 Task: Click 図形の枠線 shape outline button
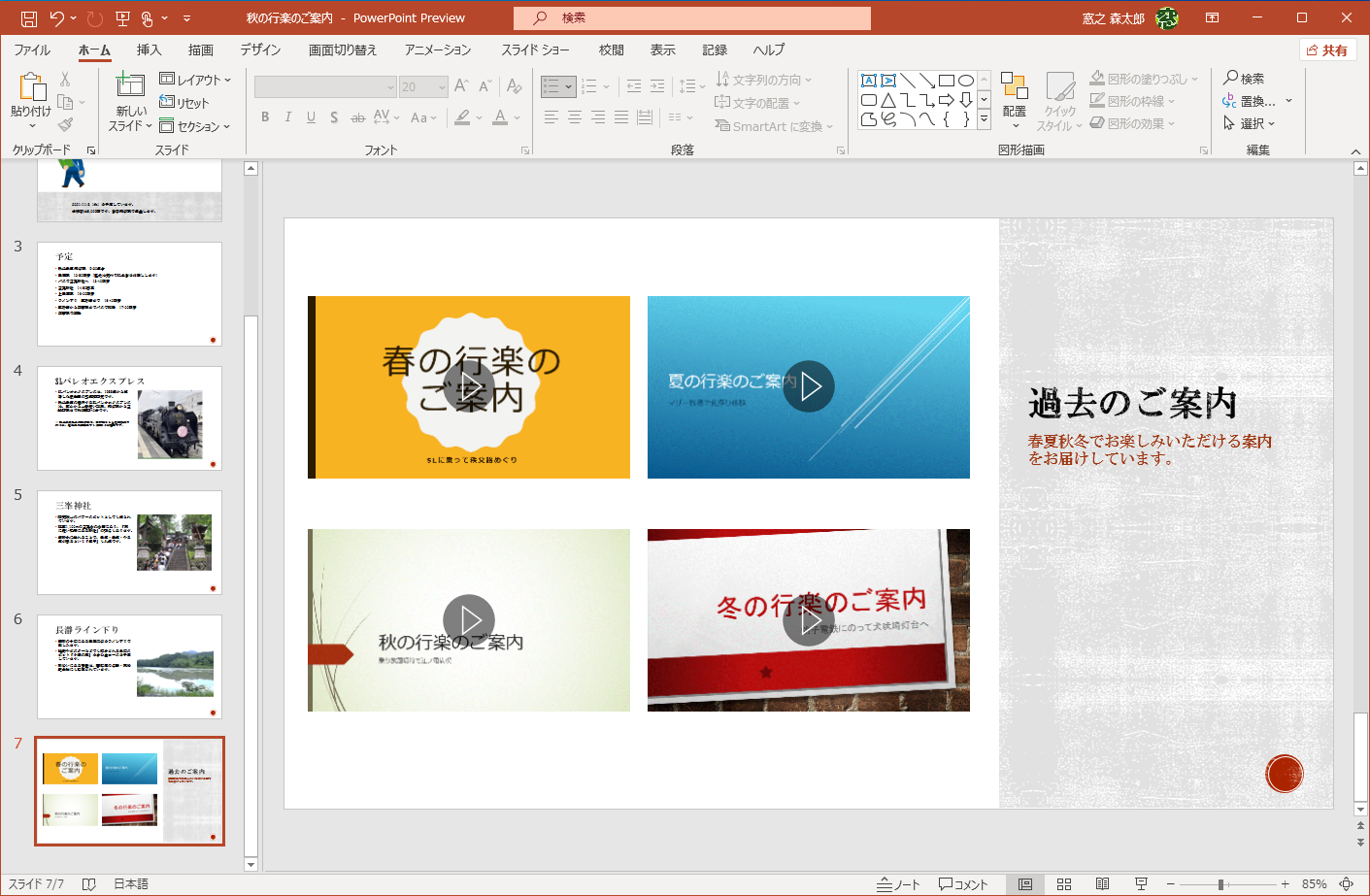1132,101
